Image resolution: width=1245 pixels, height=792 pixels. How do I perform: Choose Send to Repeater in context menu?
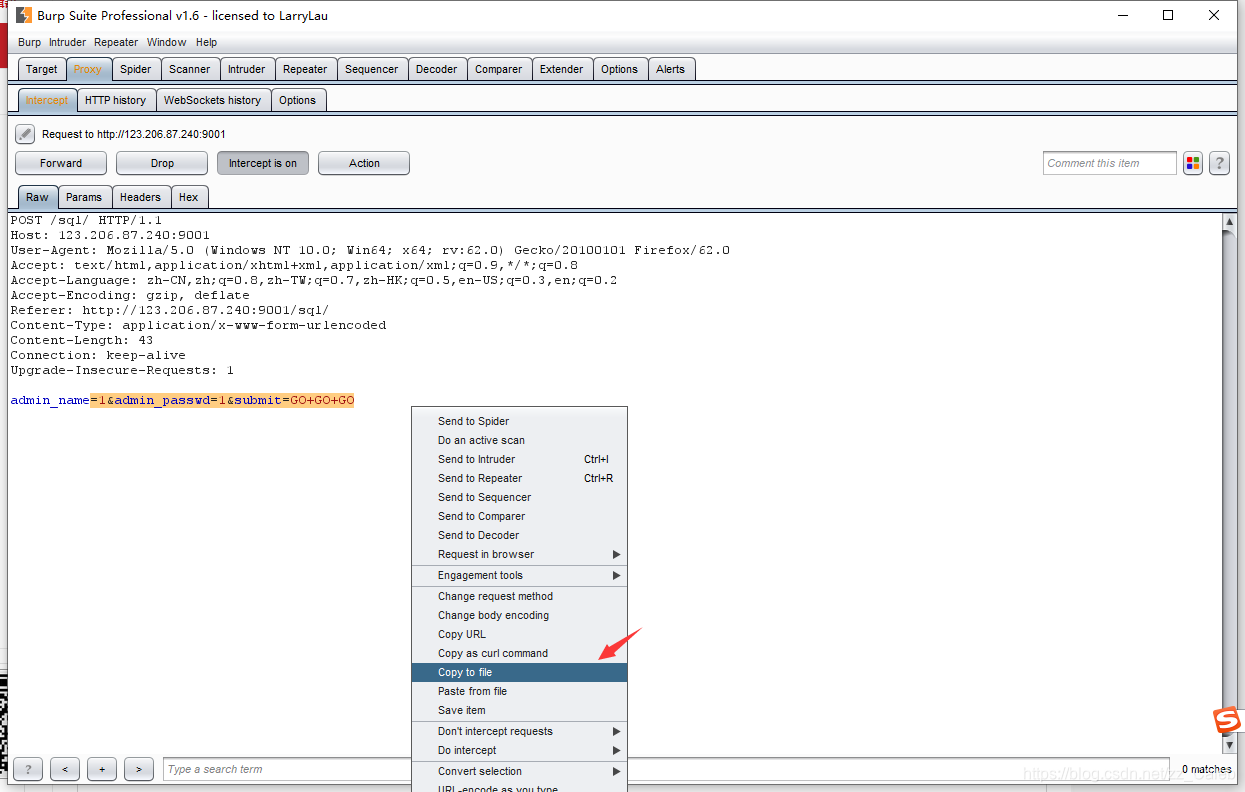519,478
